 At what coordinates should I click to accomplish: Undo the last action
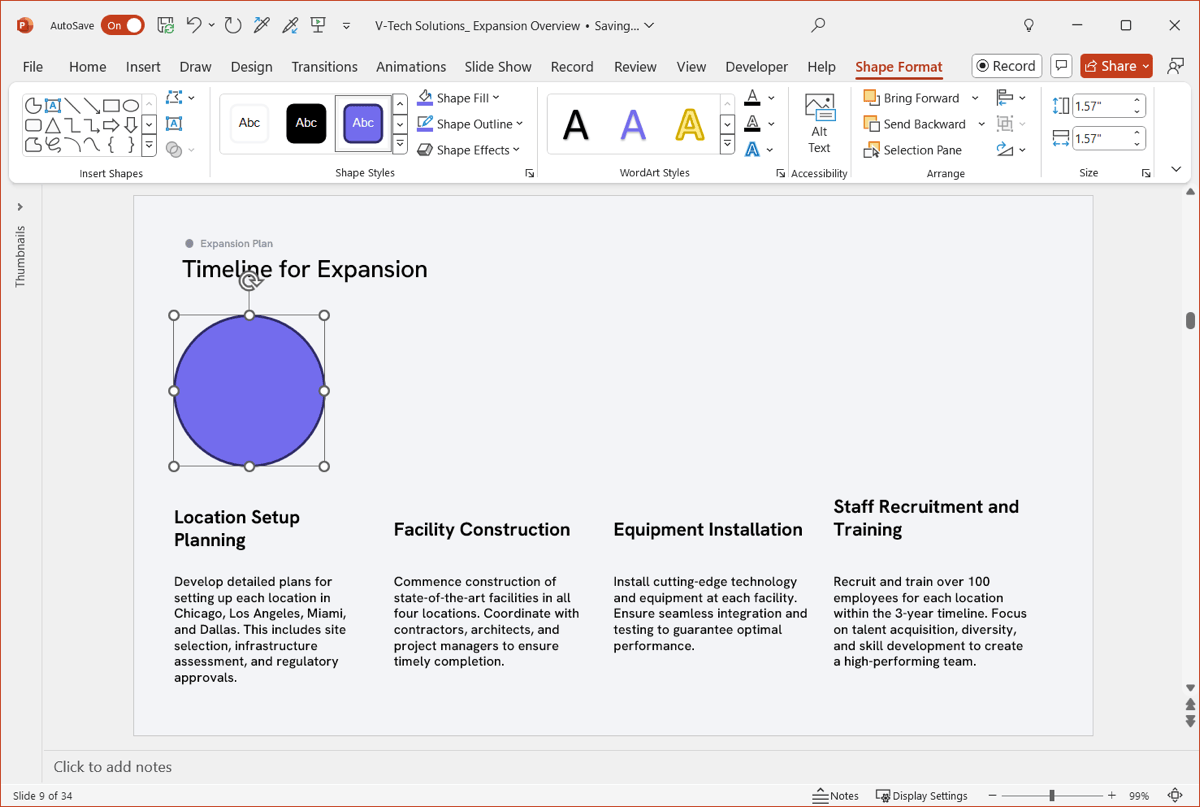(x=194, y=25)
